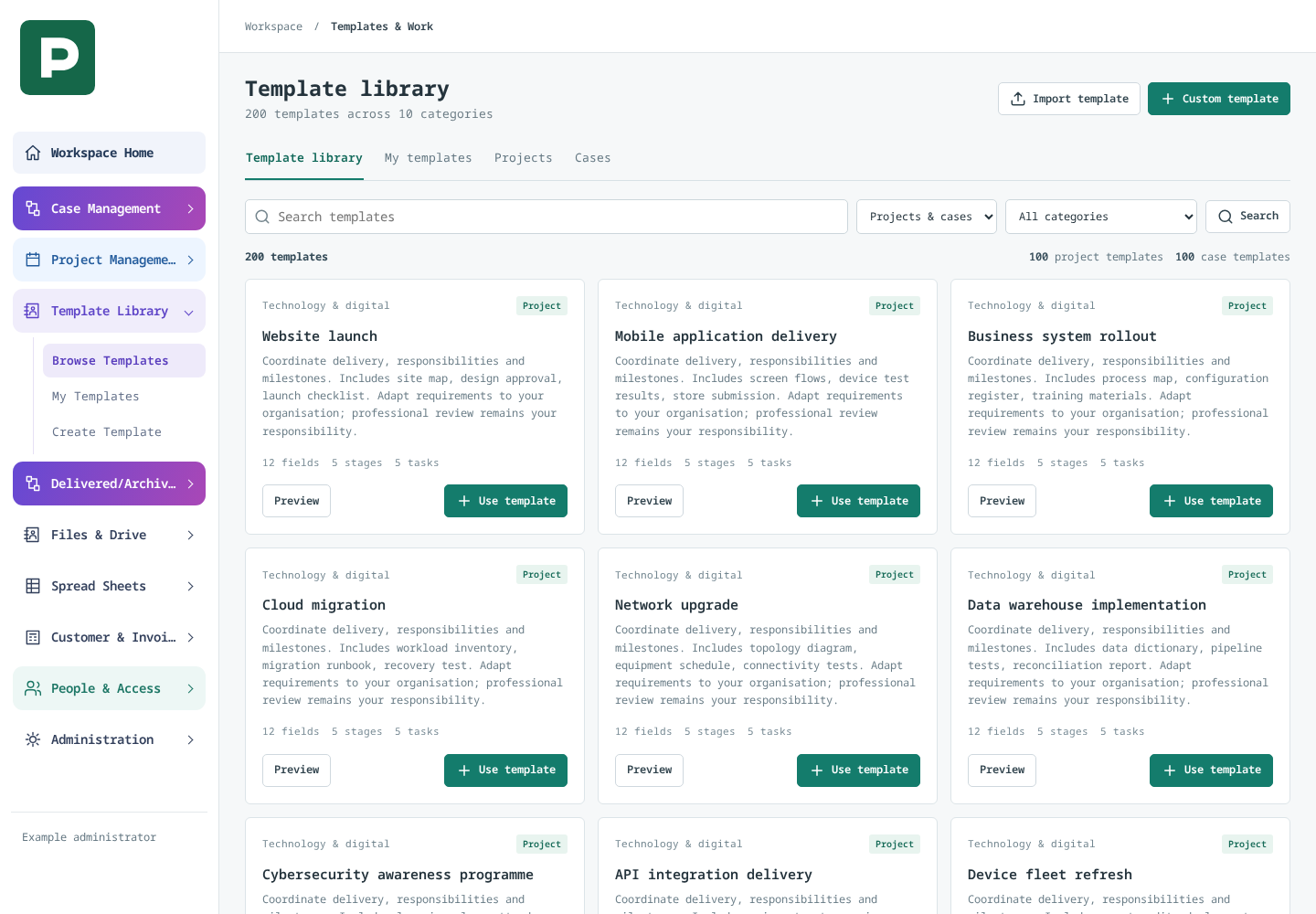Screen dimensions: 1316x914
Task: Click the Cybersecurity awareness programme title
Action: point(398,875)
